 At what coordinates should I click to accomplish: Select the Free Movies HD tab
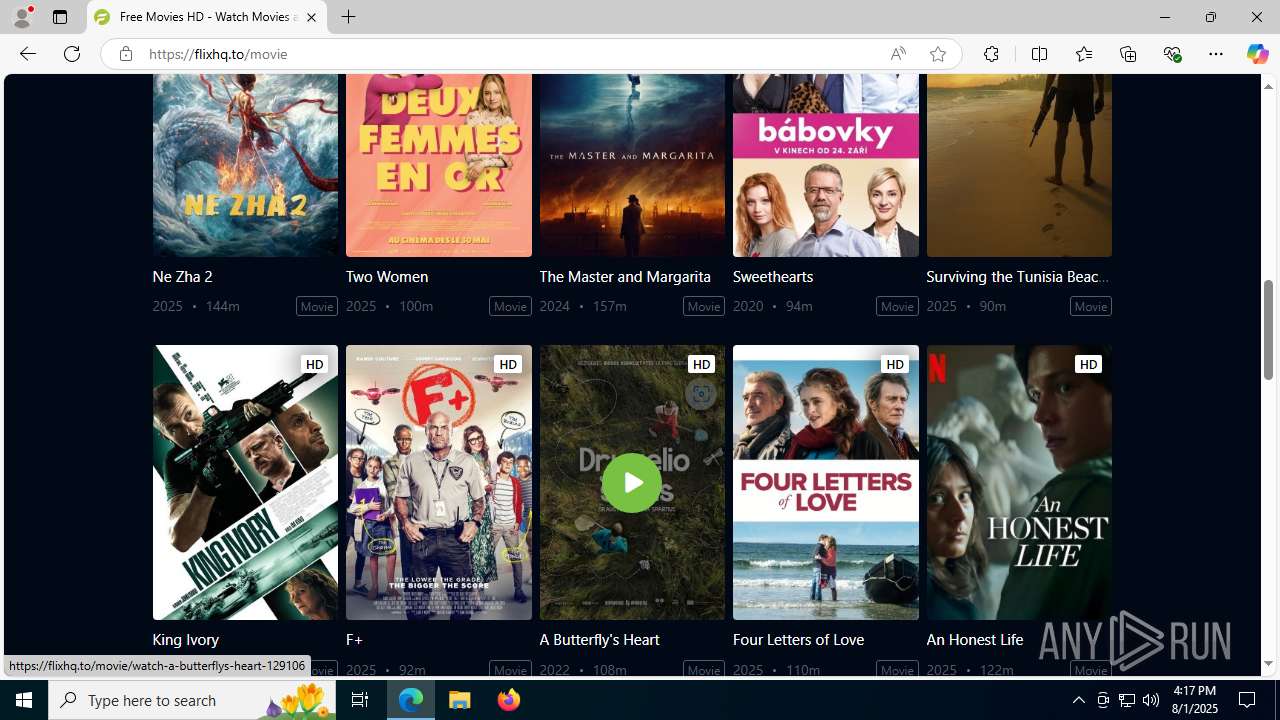click(x=207, y=17)
